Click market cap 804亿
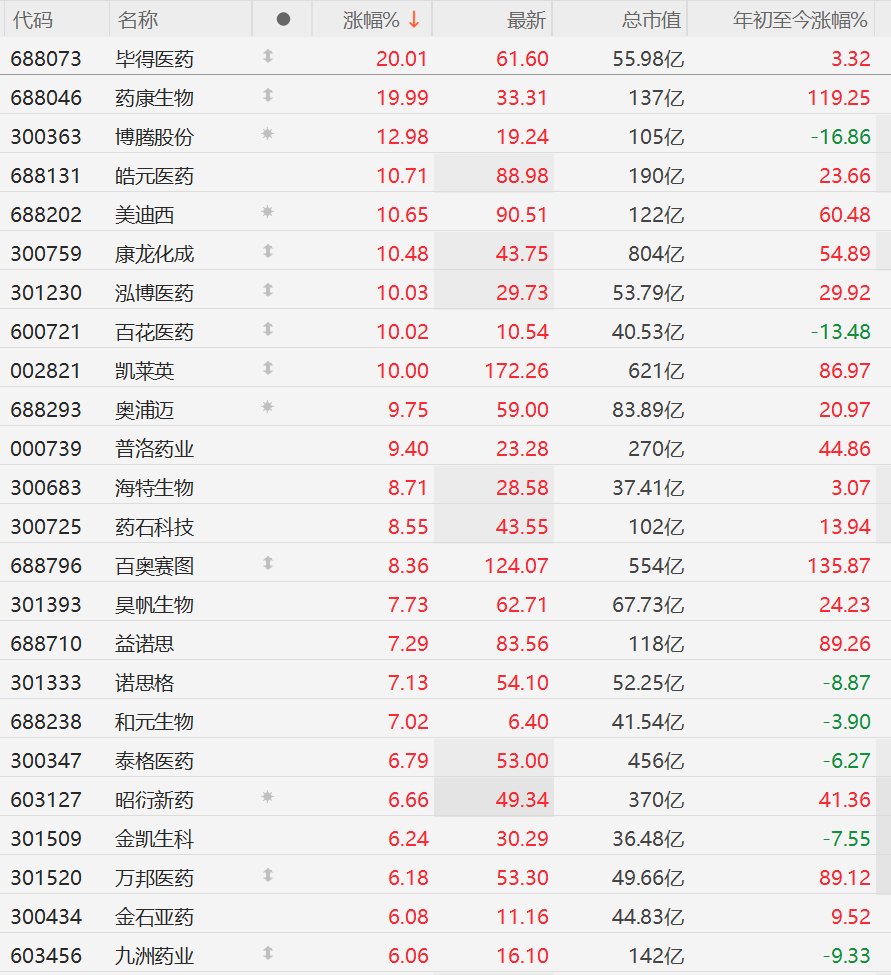This screenshot has height=975, width=891. point(656,254)
